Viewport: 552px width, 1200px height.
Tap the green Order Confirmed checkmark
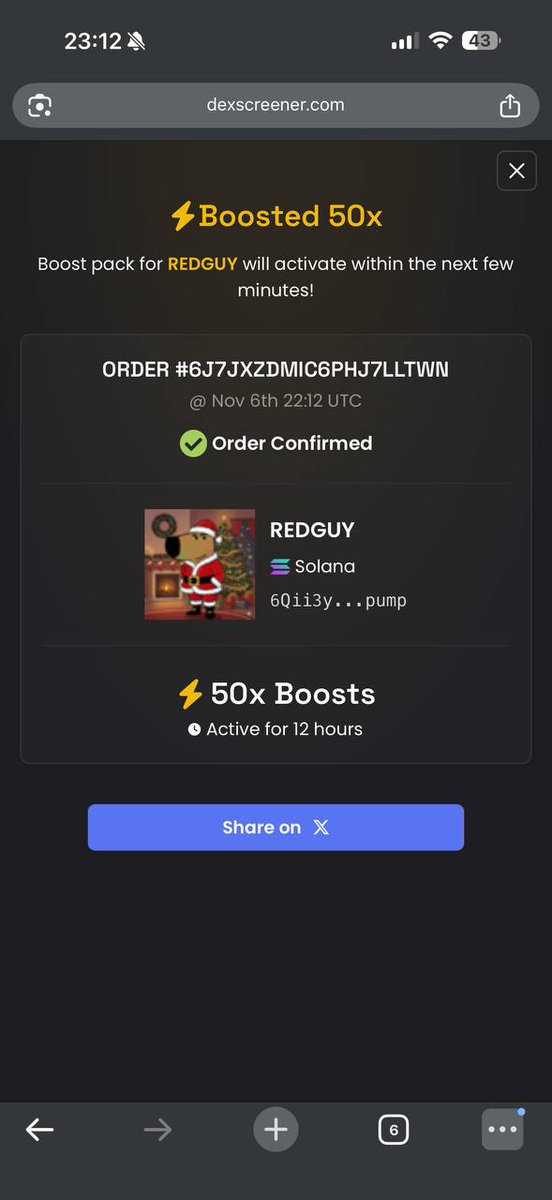tap(193, 443)
